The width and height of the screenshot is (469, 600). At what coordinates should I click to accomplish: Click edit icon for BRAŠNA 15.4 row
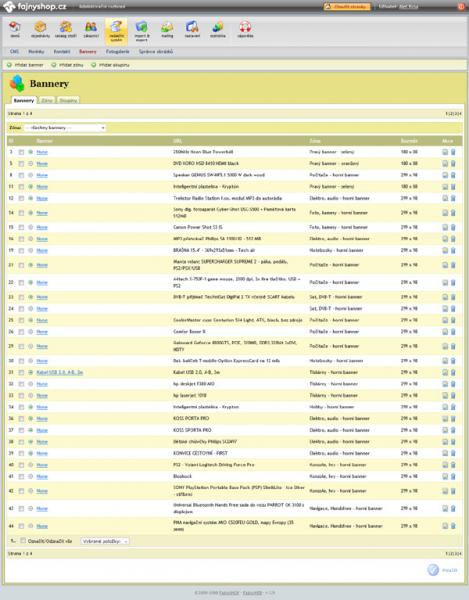(x=445, y=250)
